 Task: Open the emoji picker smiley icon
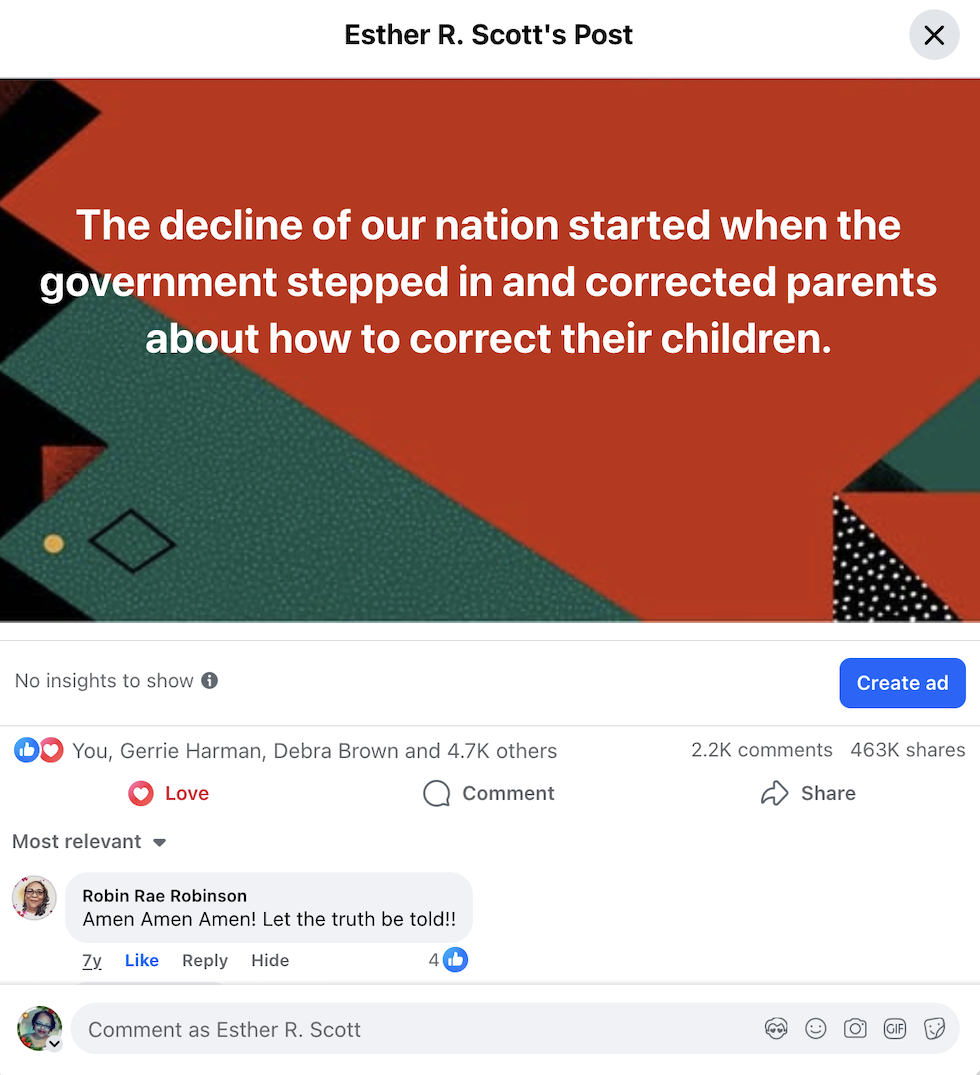tap(815, 1028)
